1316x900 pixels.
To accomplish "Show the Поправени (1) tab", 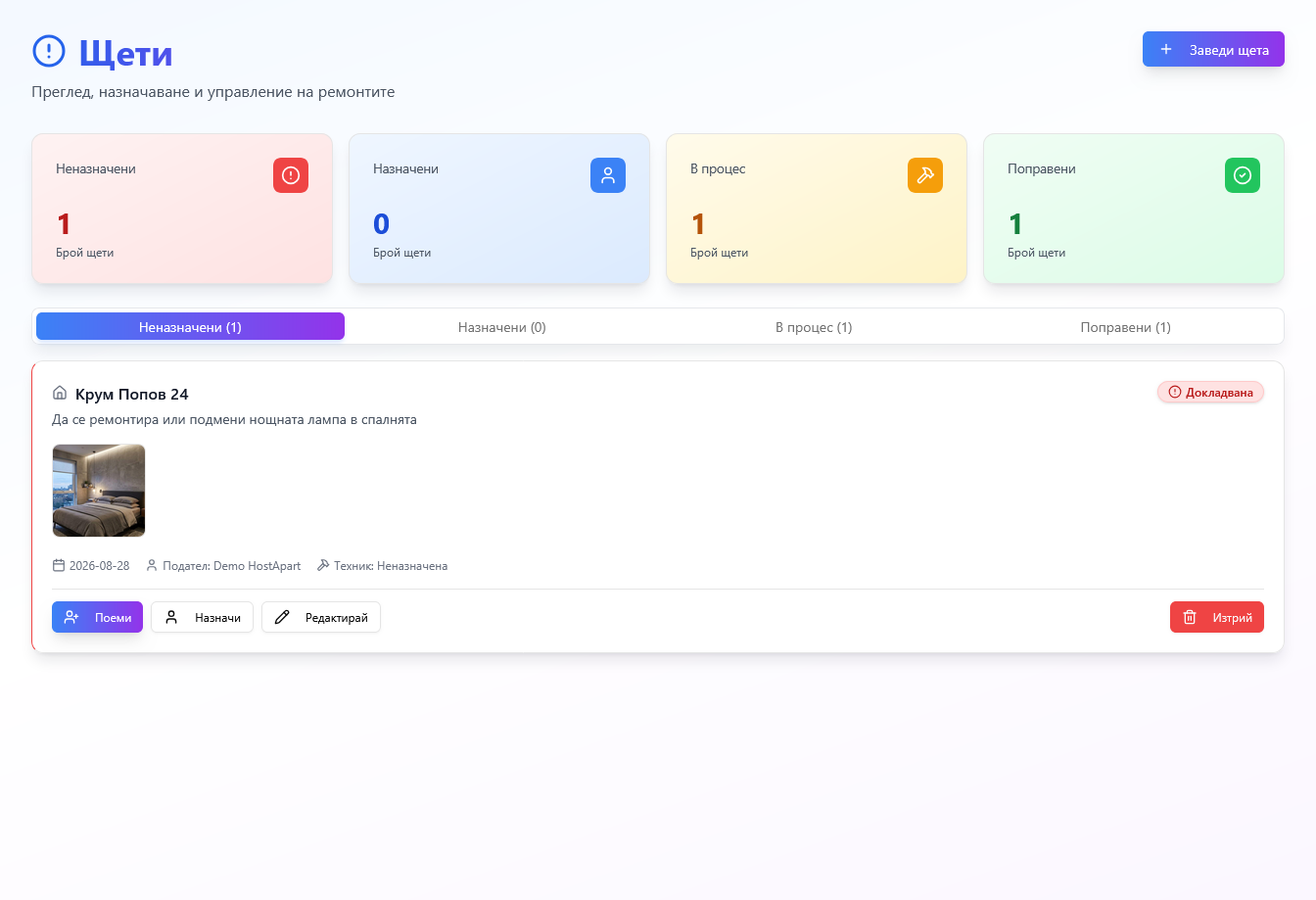I will click(x=1126, y=327).
